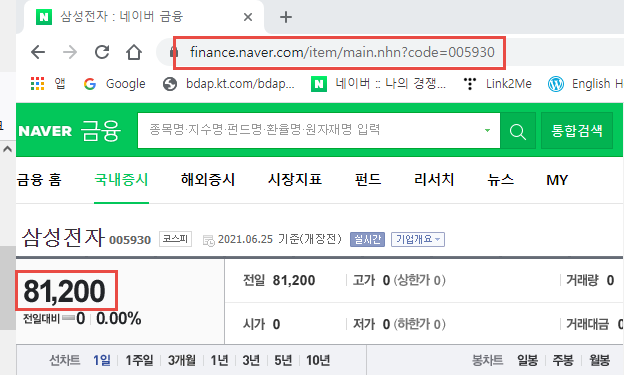This screenshot has width=624, height=375.
Task: Select the 국내증시 menu
Action: pyautogui.click(x=121, y=180)
